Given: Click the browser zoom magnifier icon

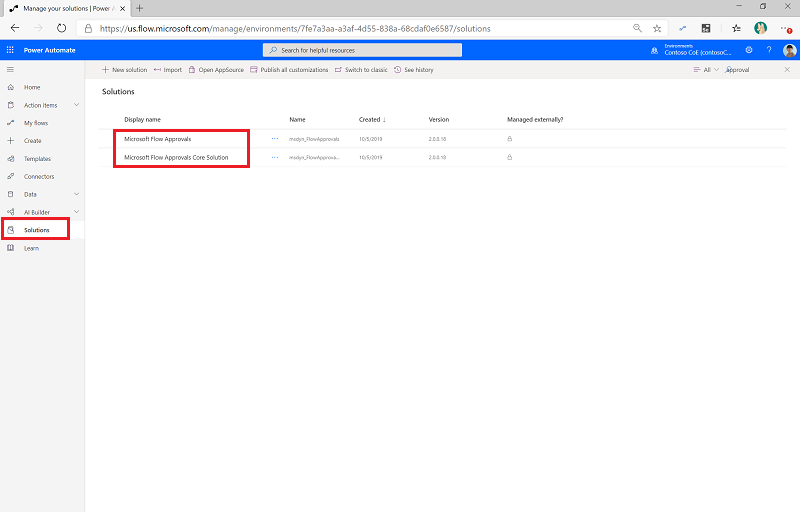Looking at the screenshot, I should 637,28.
